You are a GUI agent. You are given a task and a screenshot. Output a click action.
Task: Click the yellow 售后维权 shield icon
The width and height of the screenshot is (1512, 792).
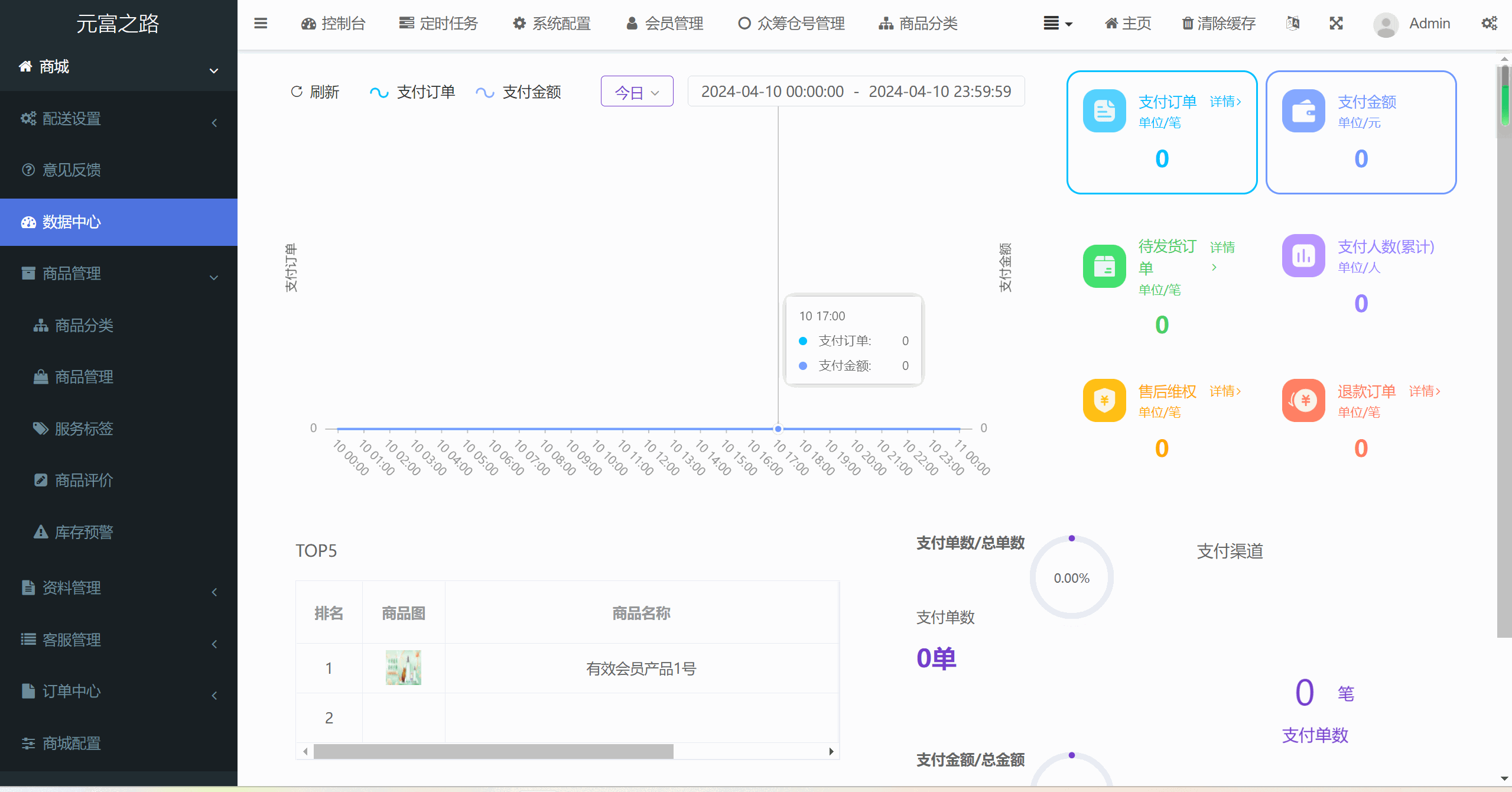click(x=1104, y=400)
